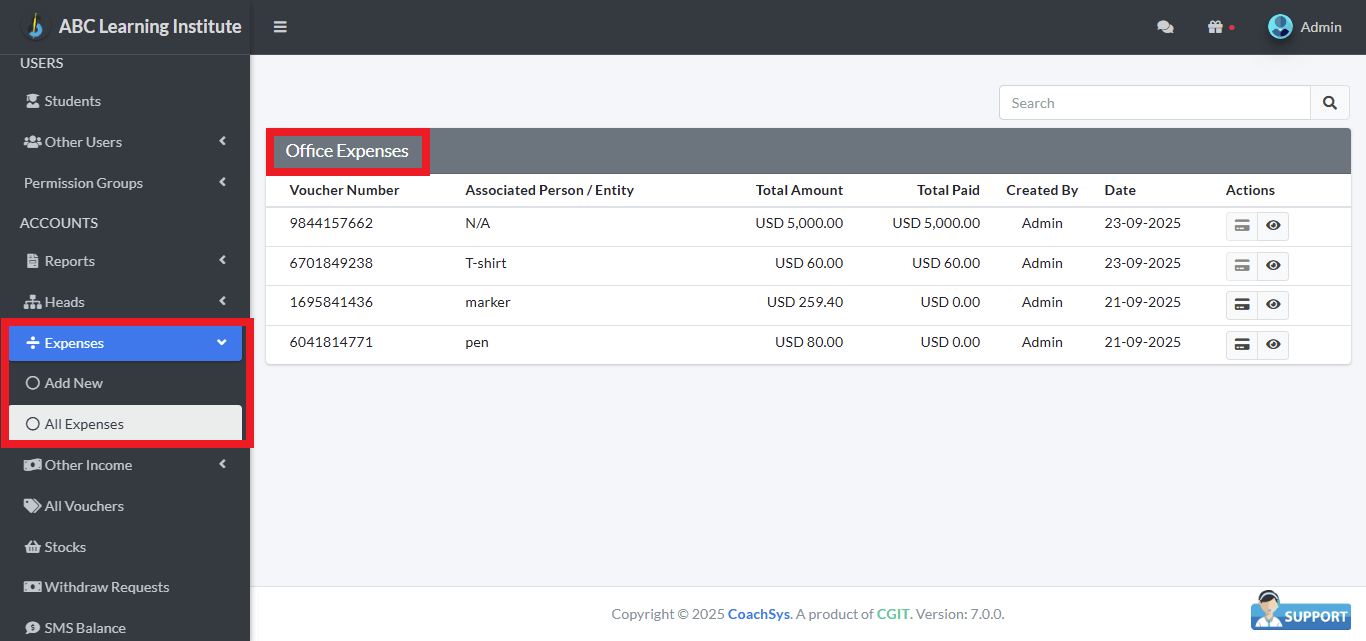
Task: View voucher 1695841436 using eye icon
Action: click(1273, 305)
